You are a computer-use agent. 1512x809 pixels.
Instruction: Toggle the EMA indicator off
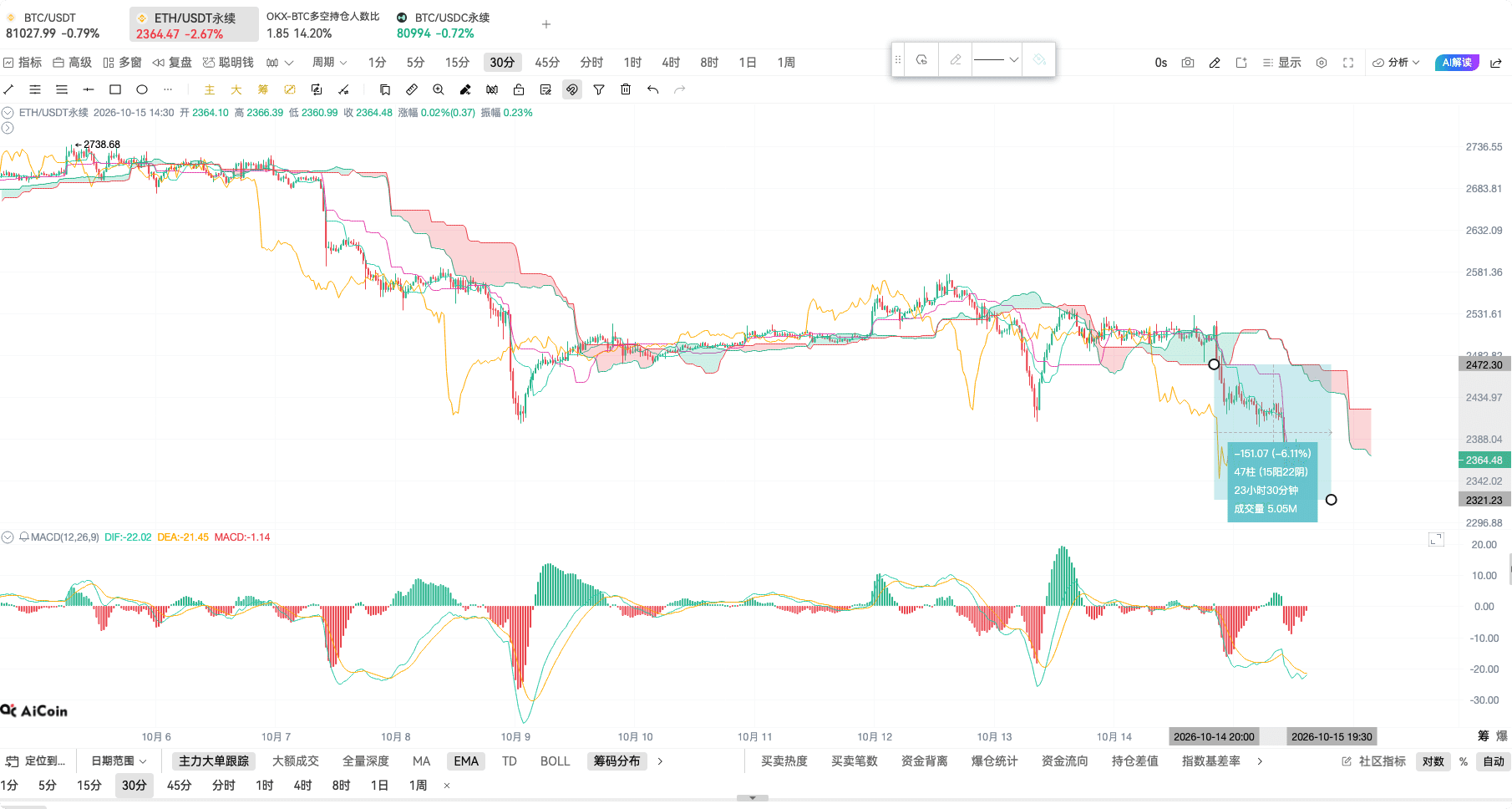(466, 761)
